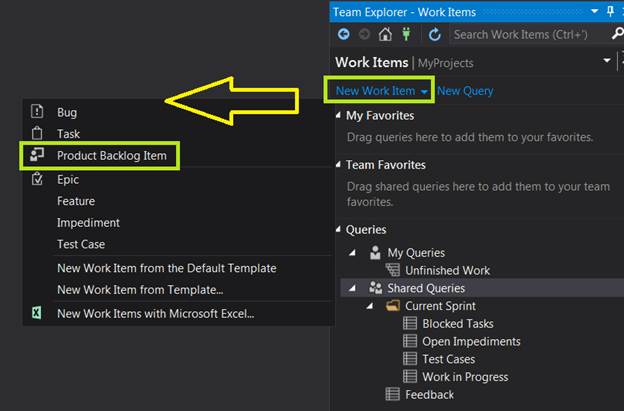Click the Back navigation arrow icon

click(345, 35)
